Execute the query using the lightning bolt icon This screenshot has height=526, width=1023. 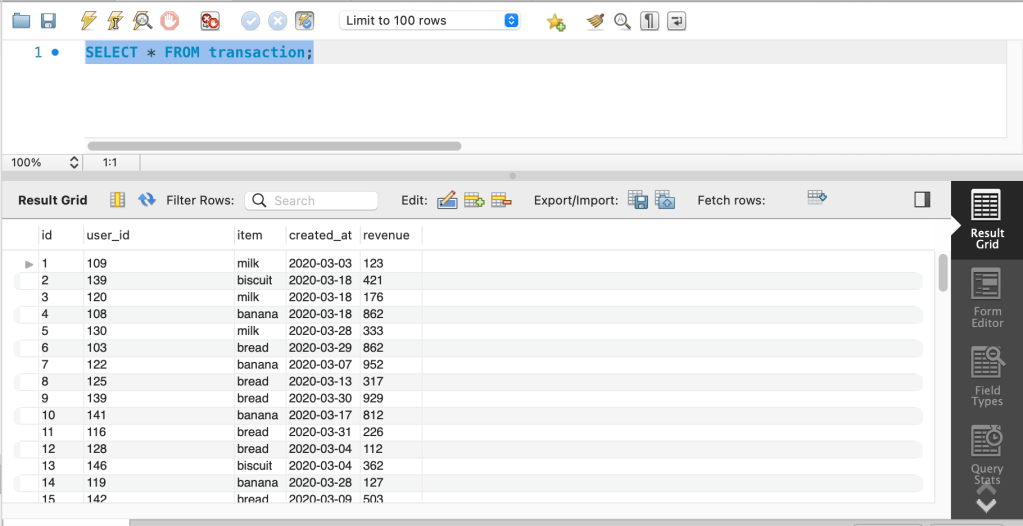pyautogui.click(x=88, y=20)
